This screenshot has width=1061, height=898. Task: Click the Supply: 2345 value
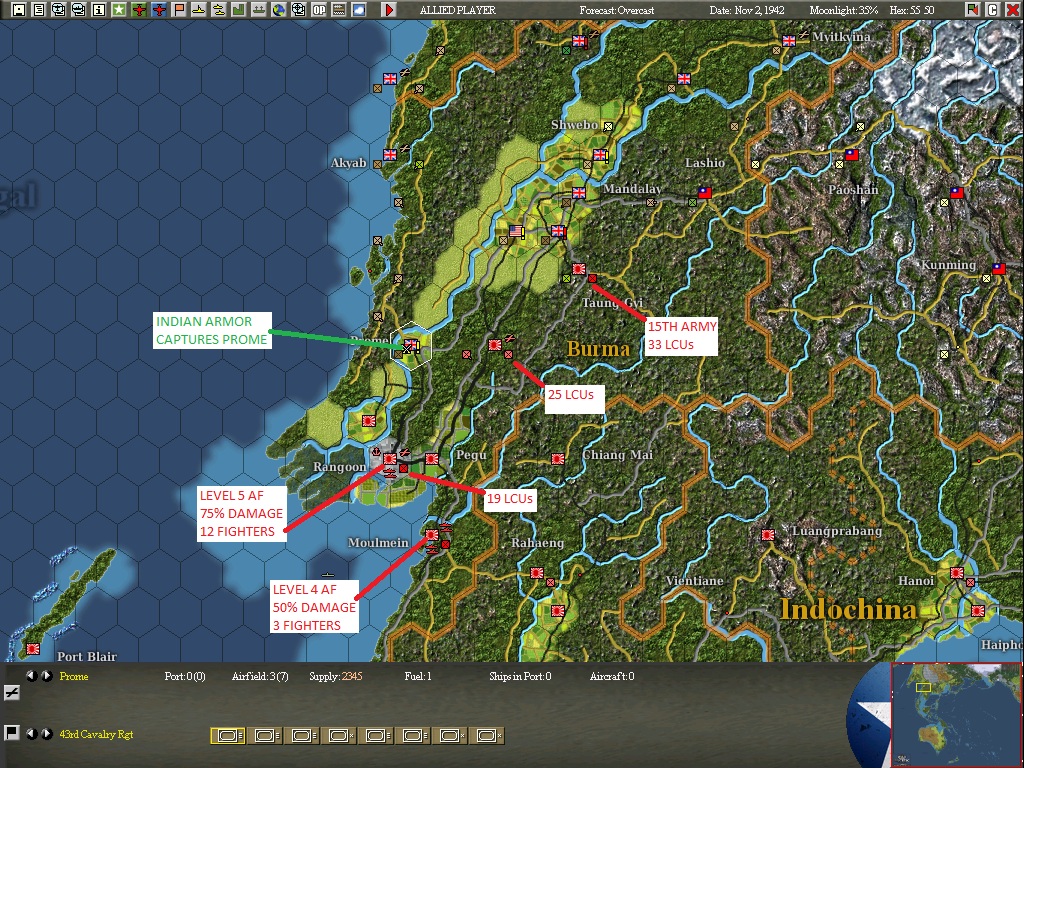tap(336, 676)
